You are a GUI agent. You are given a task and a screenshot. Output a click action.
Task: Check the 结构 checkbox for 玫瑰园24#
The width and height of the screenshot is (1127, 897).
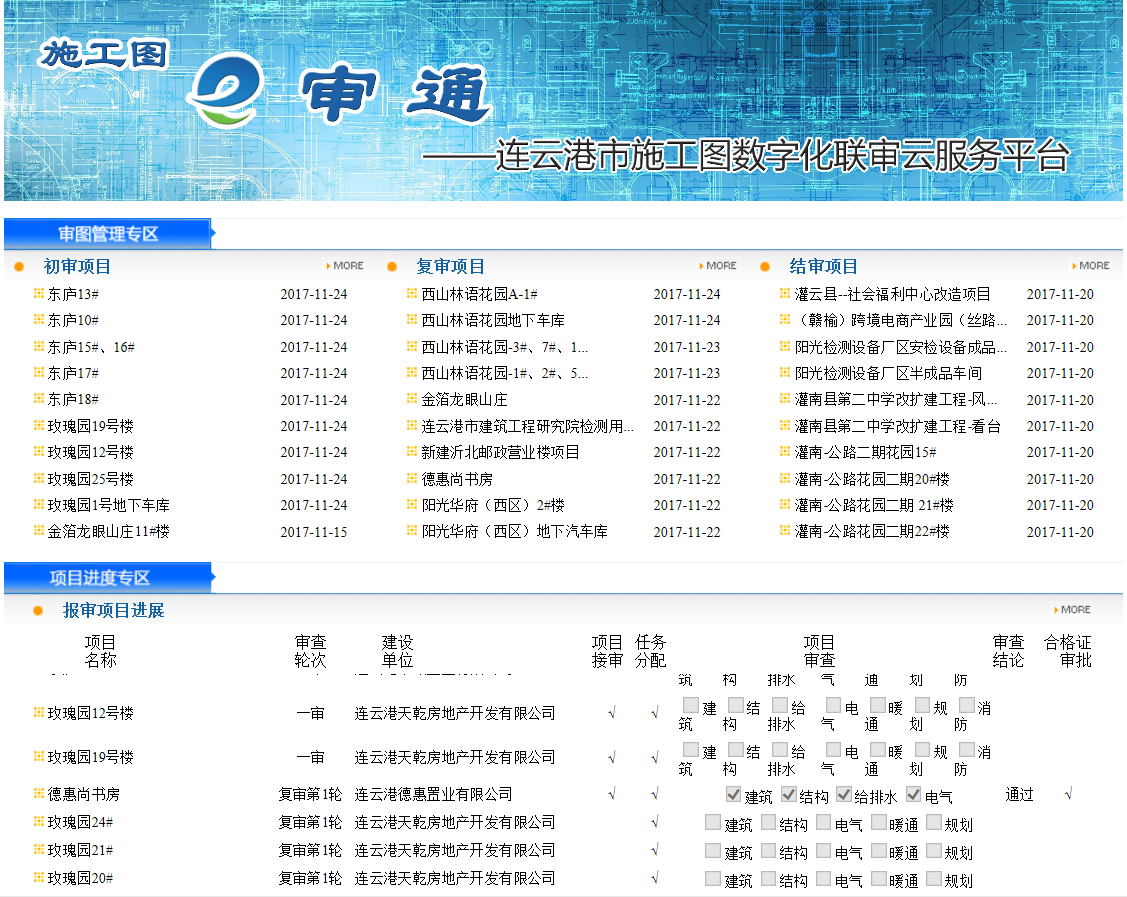768,822
